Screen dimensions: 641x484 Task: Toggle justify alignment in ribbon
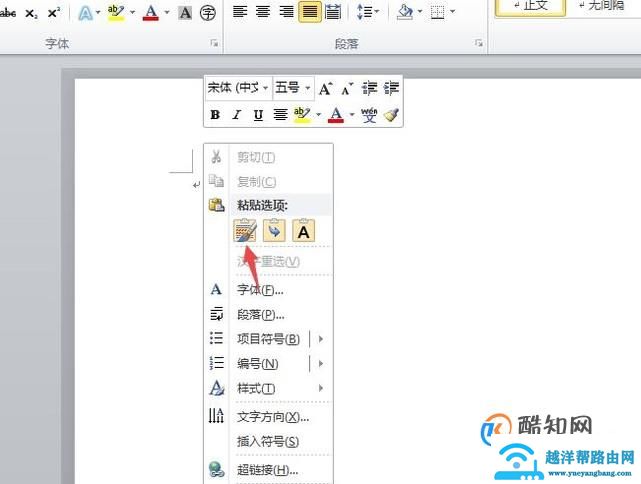pos(309,12)
